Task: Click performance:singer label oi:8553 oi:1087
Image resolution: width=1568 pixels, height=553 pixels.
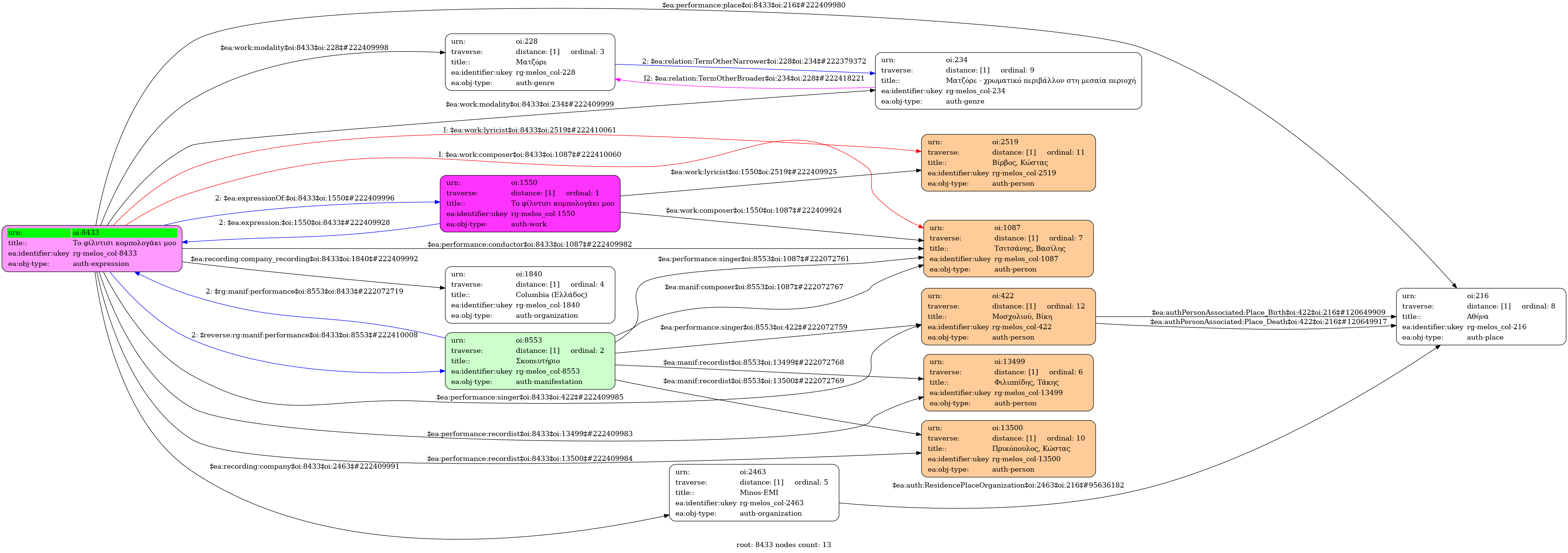Action: click(753, 259)
